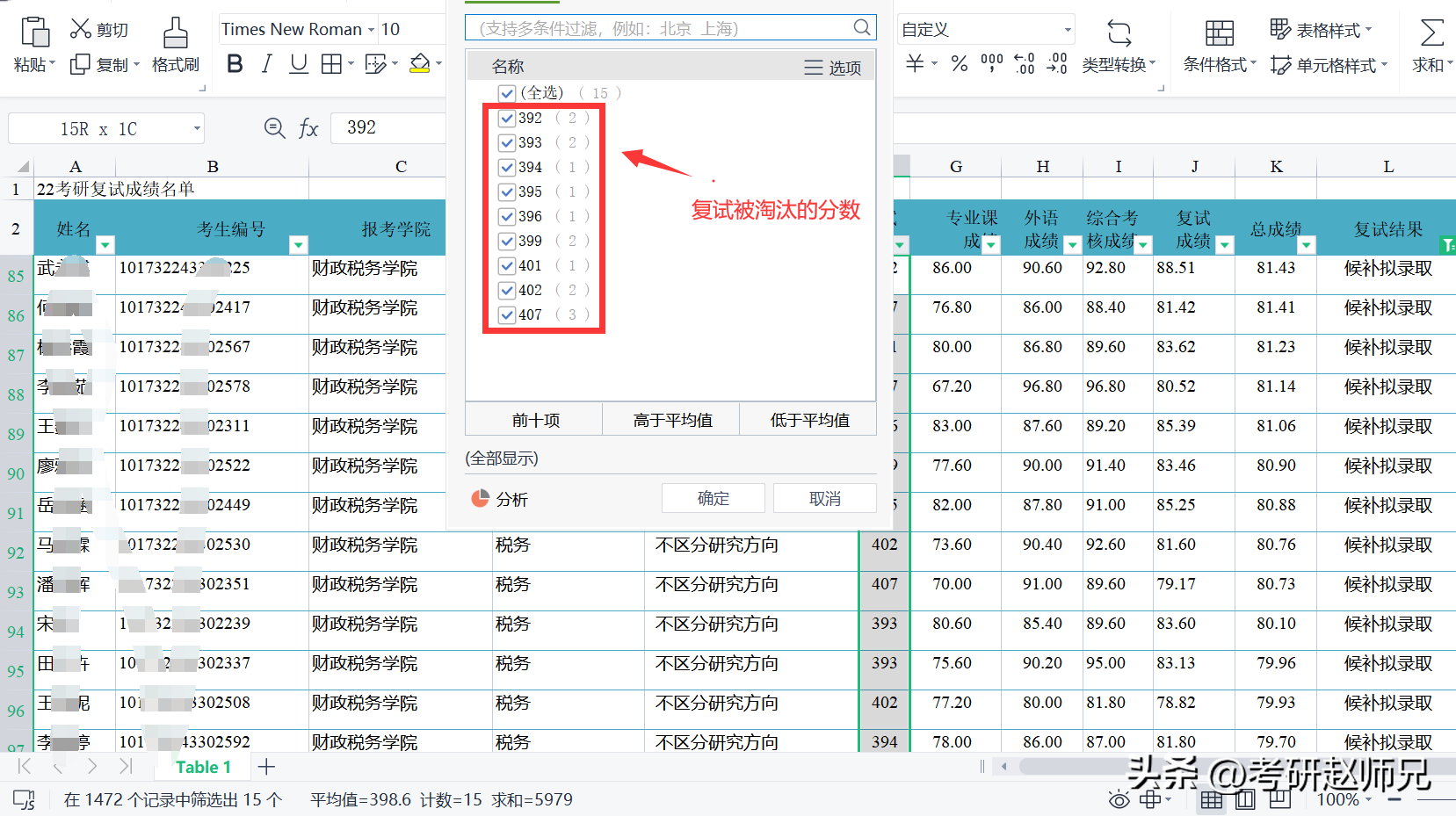Expand the 自定义 number format dropdown
The height and width of the screenshot is (816, 1456).
tap(1068, 30)
